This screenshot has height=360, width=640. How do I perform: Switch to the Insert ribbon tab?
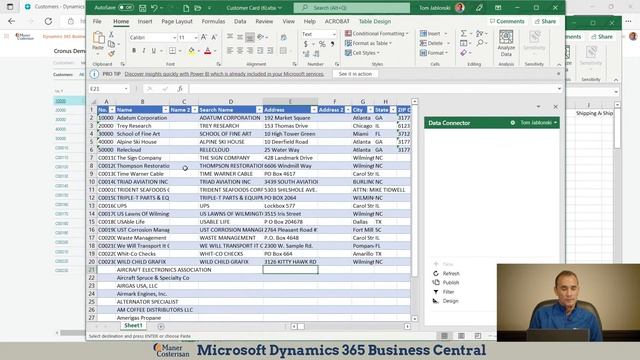[x=145, y=21]
